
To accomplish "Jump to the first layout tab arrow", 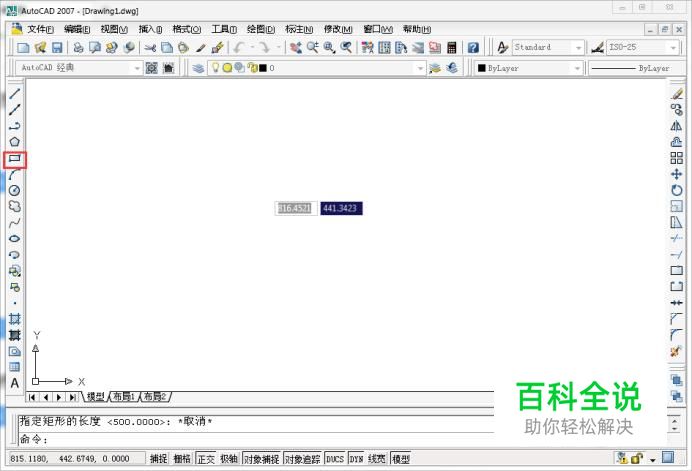I will 32,397.
